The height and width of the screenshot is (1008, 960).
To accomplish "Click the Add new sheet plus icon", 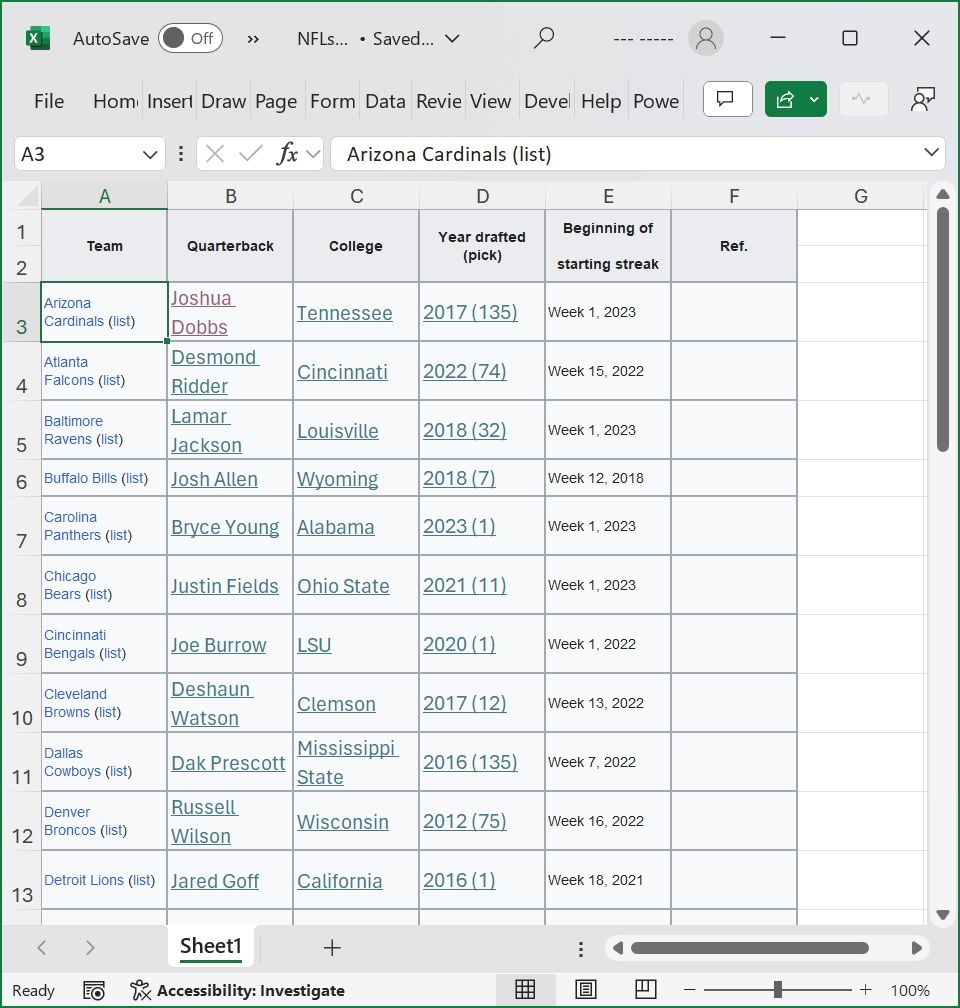I will 332,947.
